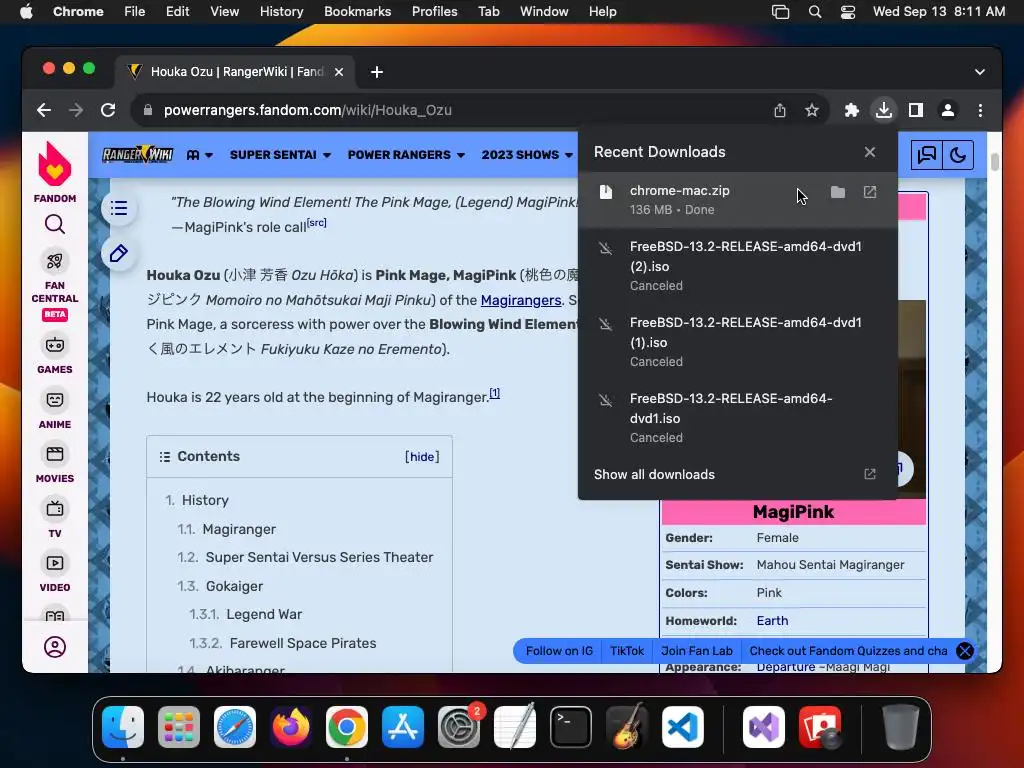1024x768 pixels.
Task: Open the TikTok link in bottom bar
Action: [x=627, y=651]
